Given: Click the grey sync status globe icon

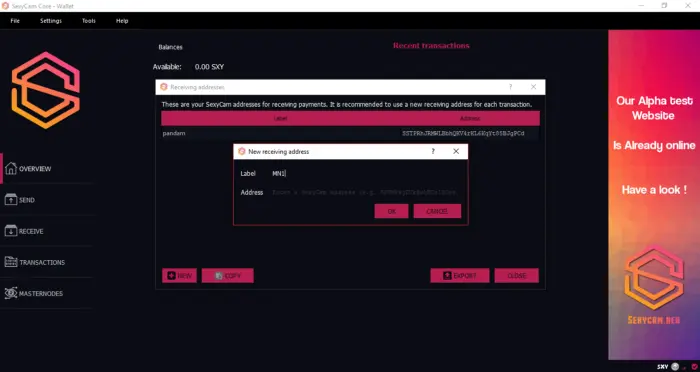Looking at the screenshot, I should point(675,367).
